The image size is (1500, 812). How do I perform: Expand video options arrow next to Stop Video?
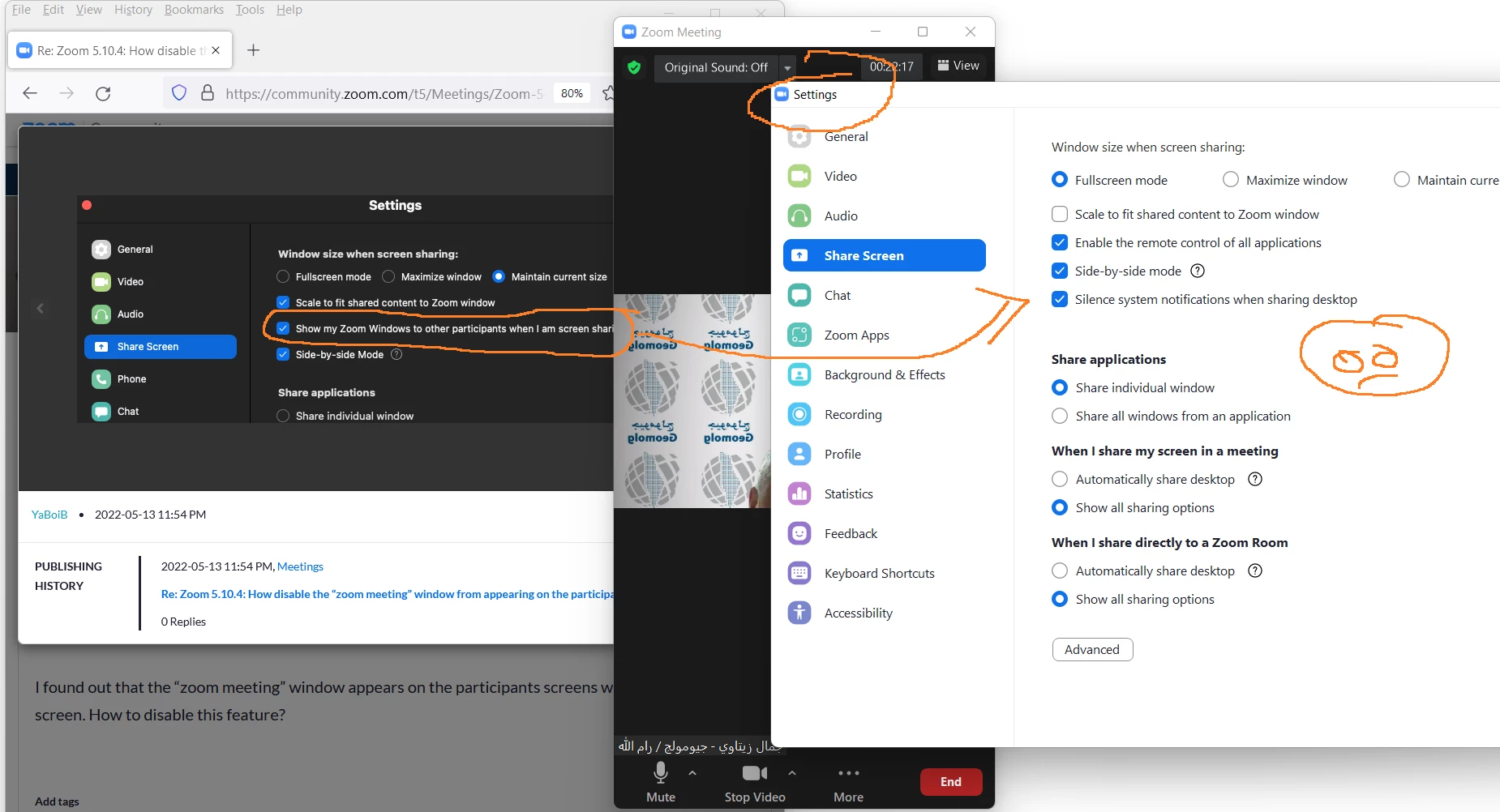[x=792, y=773]
